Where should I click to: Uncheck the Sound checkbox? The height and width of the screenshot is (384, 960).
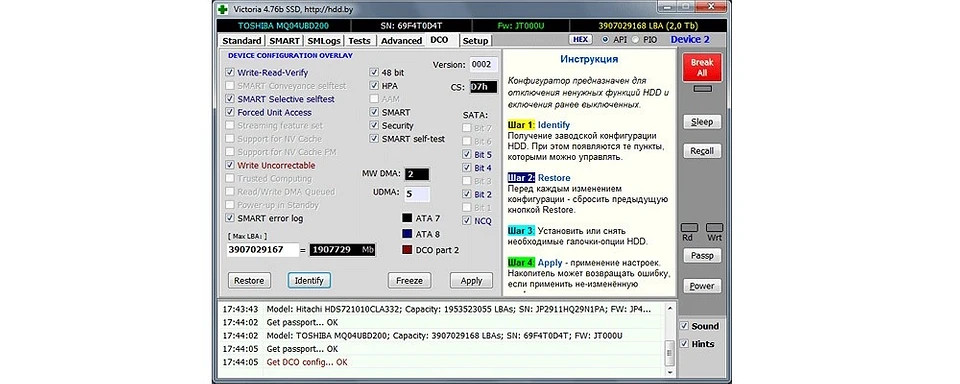(684, 326)
